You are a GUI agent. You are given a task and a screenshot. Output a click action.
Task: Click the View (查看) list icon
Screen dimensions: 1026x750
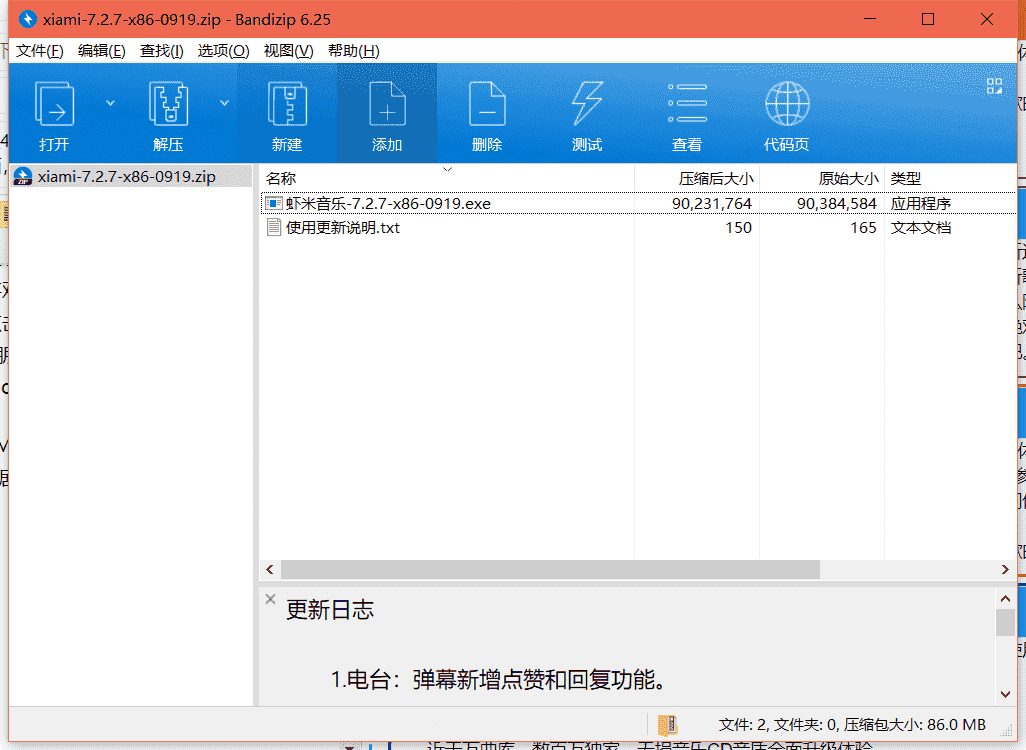[687, 103]
